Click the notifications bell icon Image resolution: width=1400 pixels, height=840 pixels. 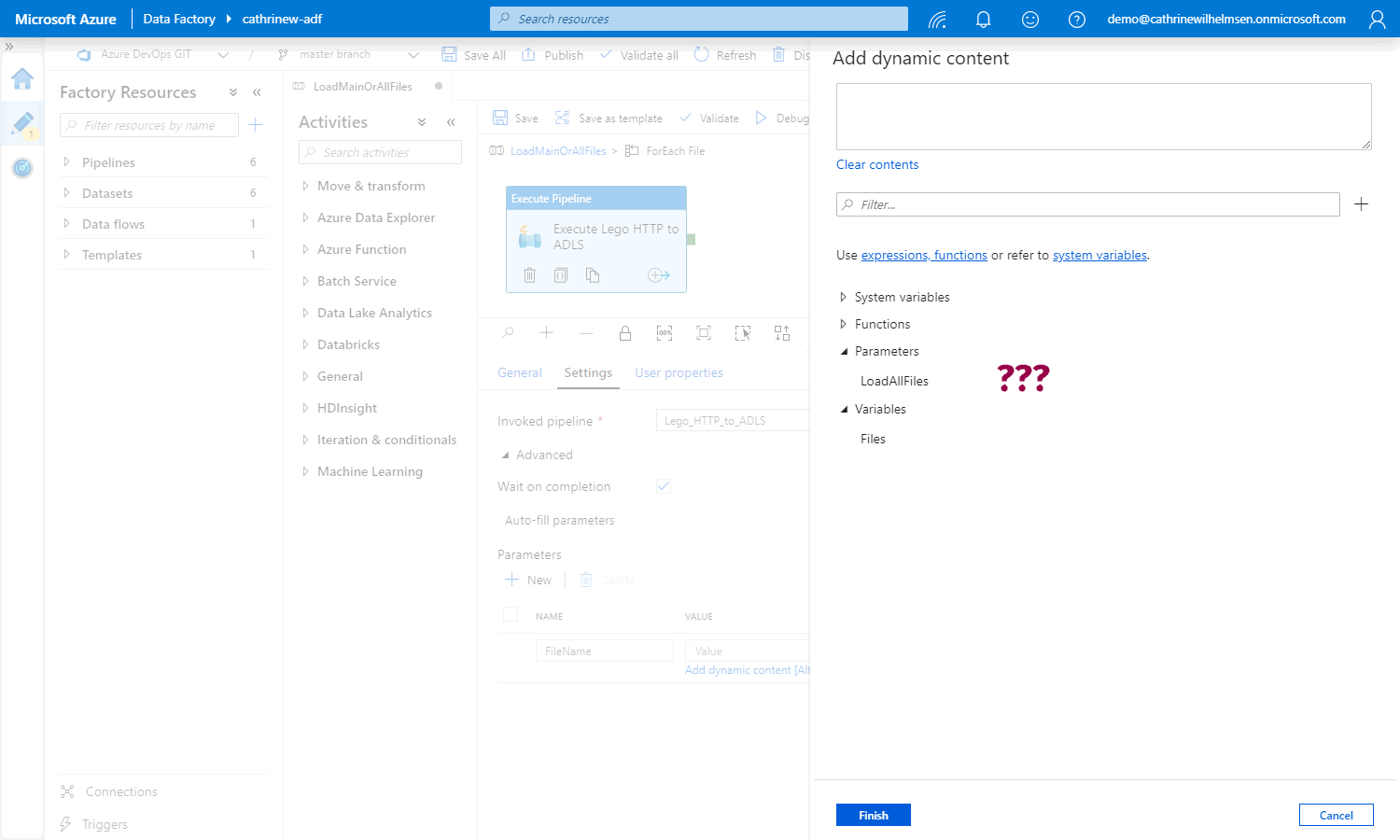click(x=983, y=20)
